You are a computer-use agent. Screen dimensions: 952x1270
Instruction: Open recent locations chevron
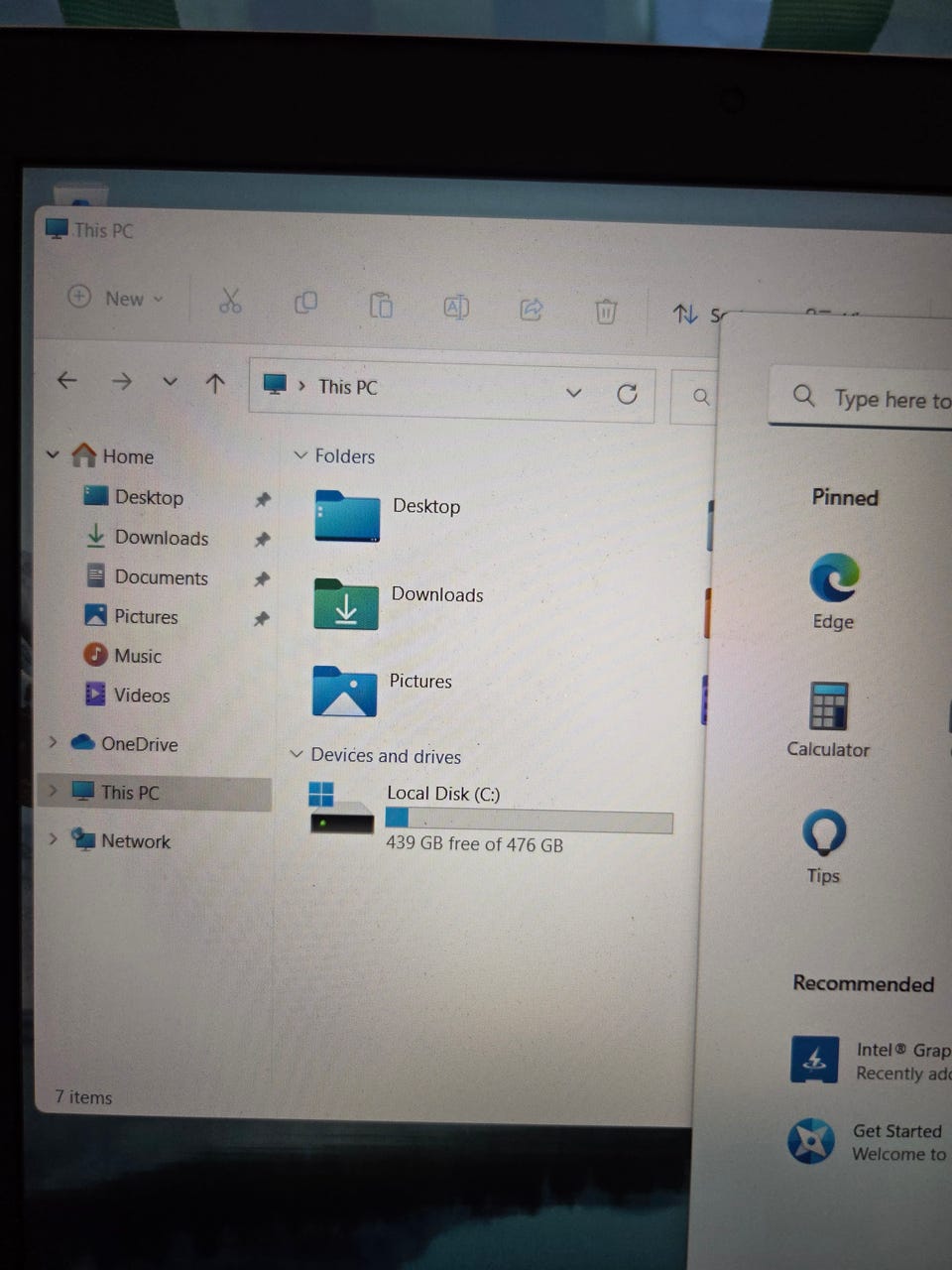[170, 382]
